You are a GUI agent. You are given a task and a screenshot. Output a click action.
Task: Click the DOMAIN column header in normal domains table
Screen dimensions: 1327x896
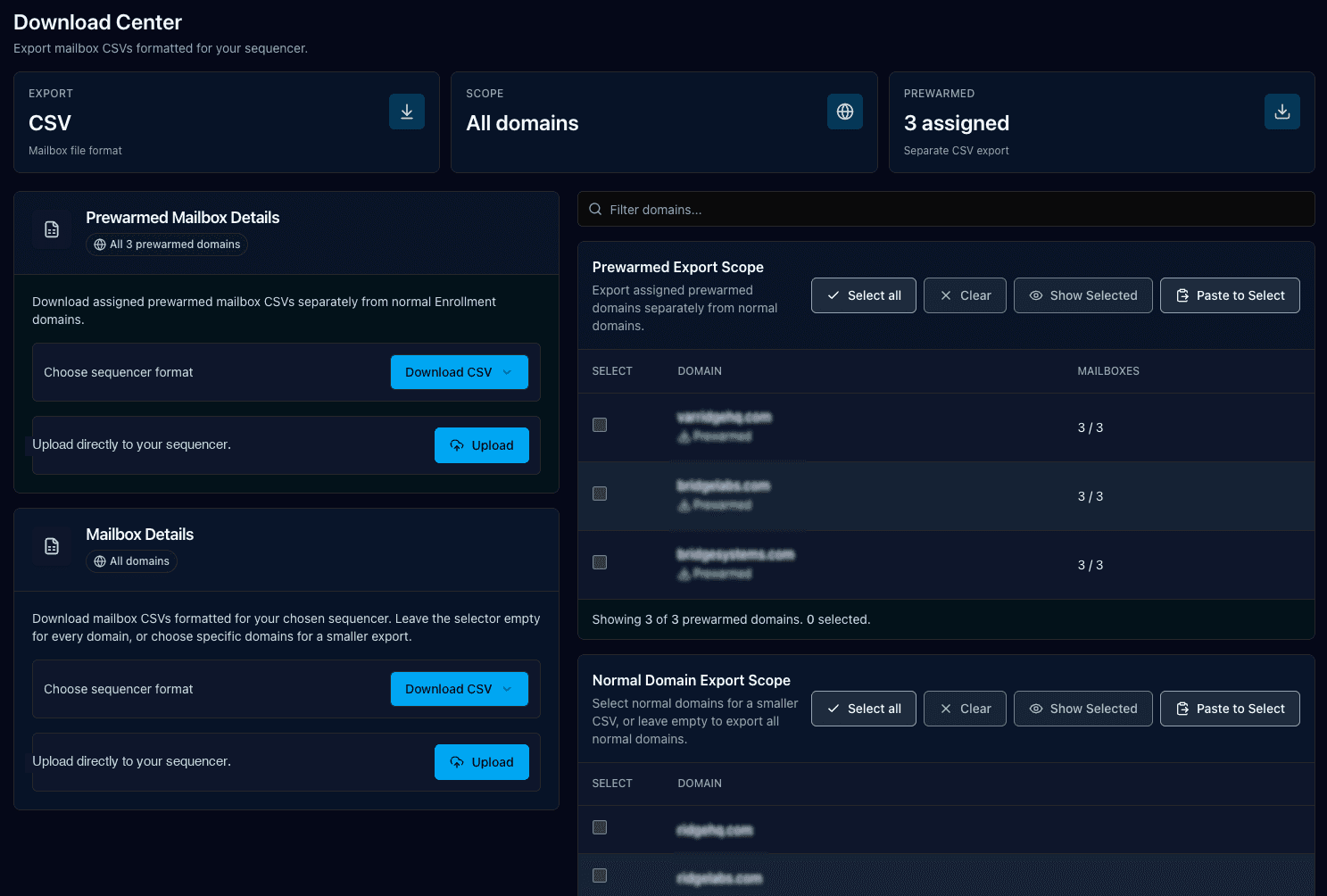coord(700,784)
